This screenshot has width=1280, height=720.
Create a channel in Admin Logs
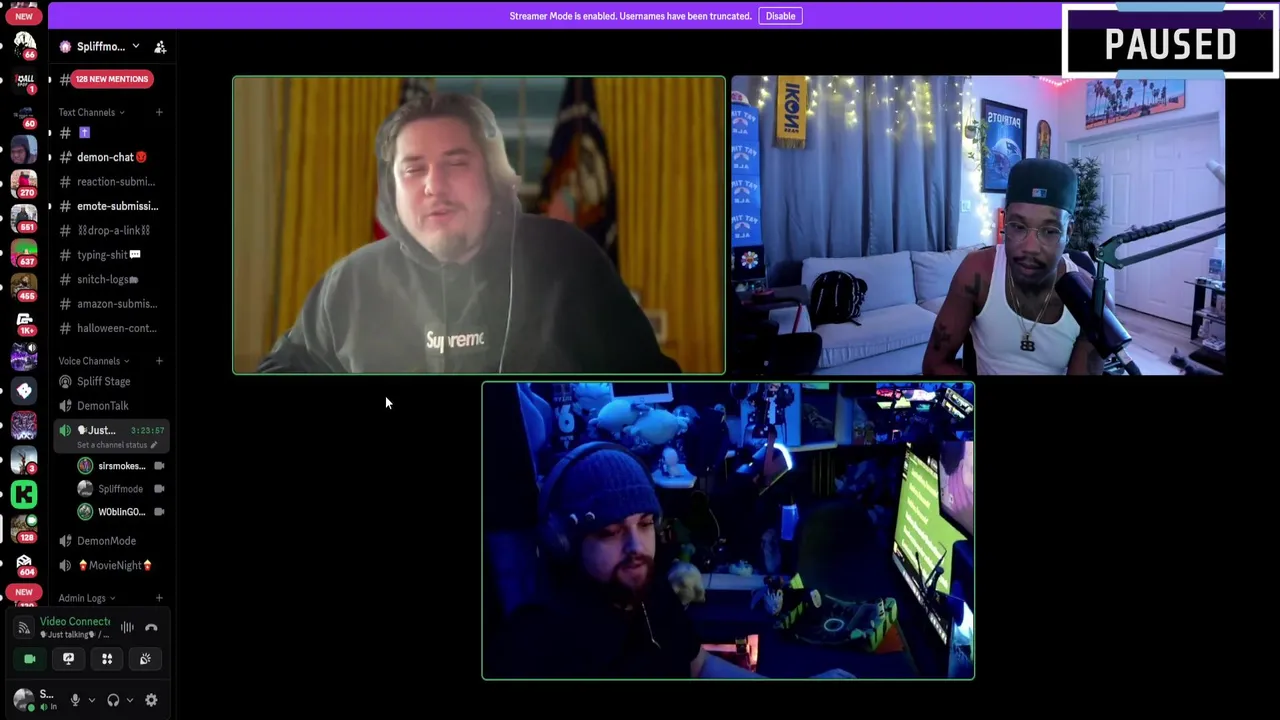point(159,598)
